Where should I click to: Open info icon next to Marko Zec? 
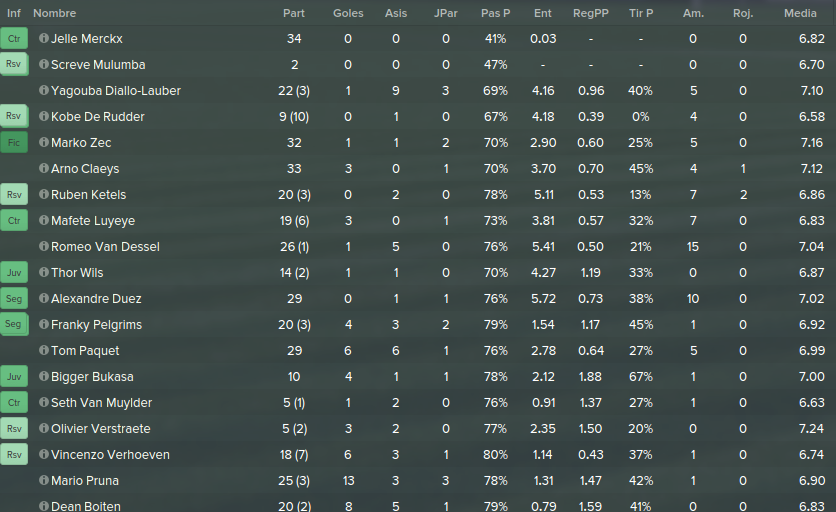coord(43,143)
